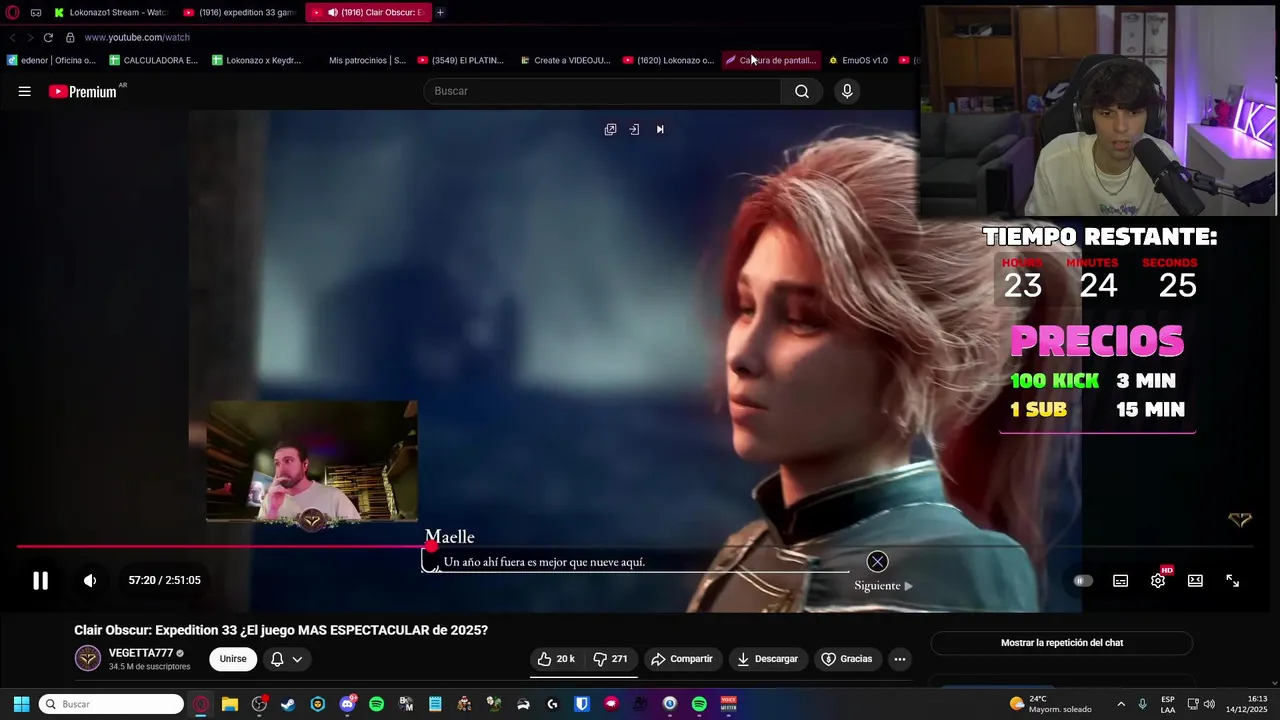The height and width of the screenshot is (720, 1280).
Task: Open taskbar volume control
Action: [1209, 704]
